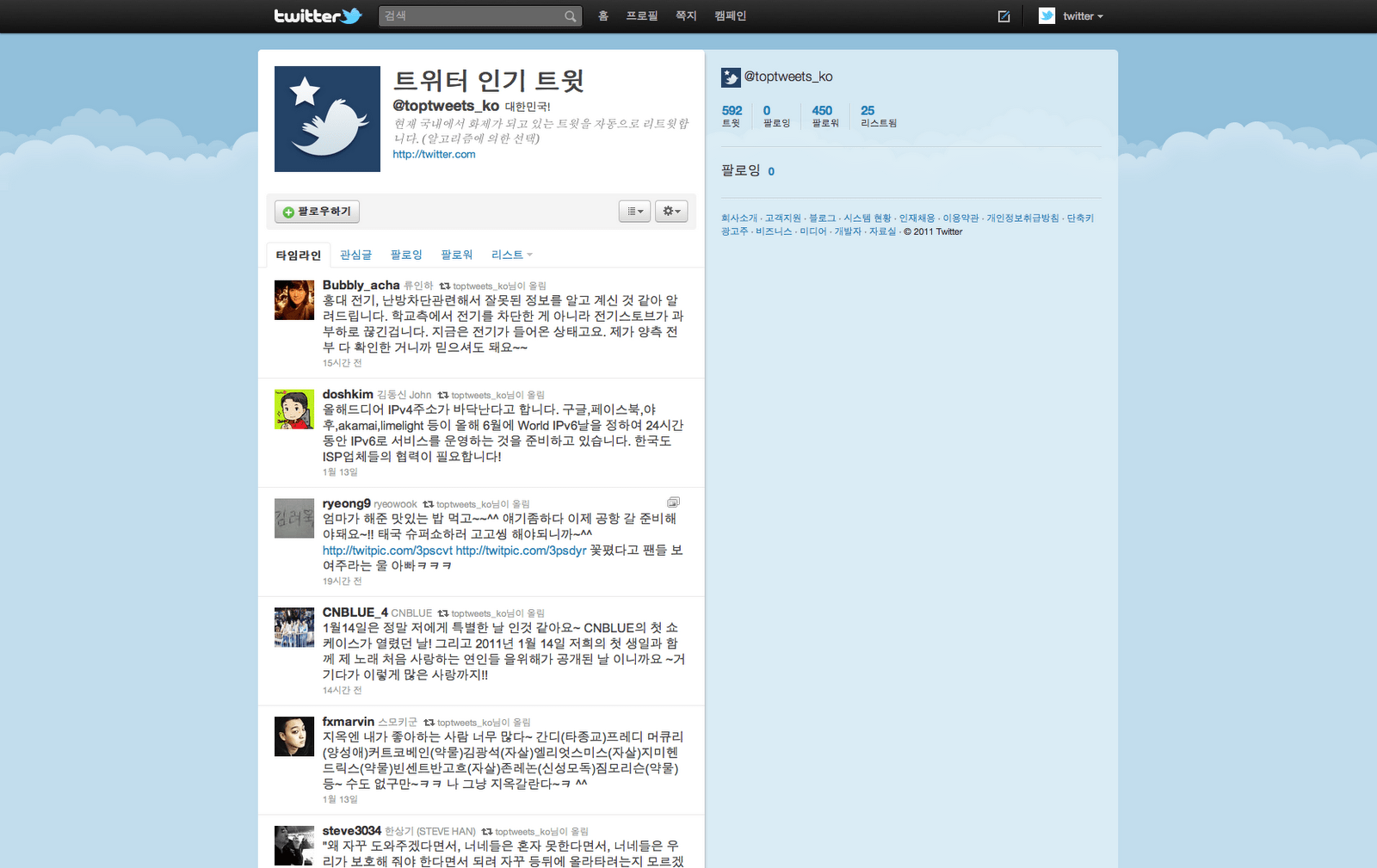1377x868 pixels.
Task: Click CNBLUE_4's profile picture
Action: click(294, 627)
